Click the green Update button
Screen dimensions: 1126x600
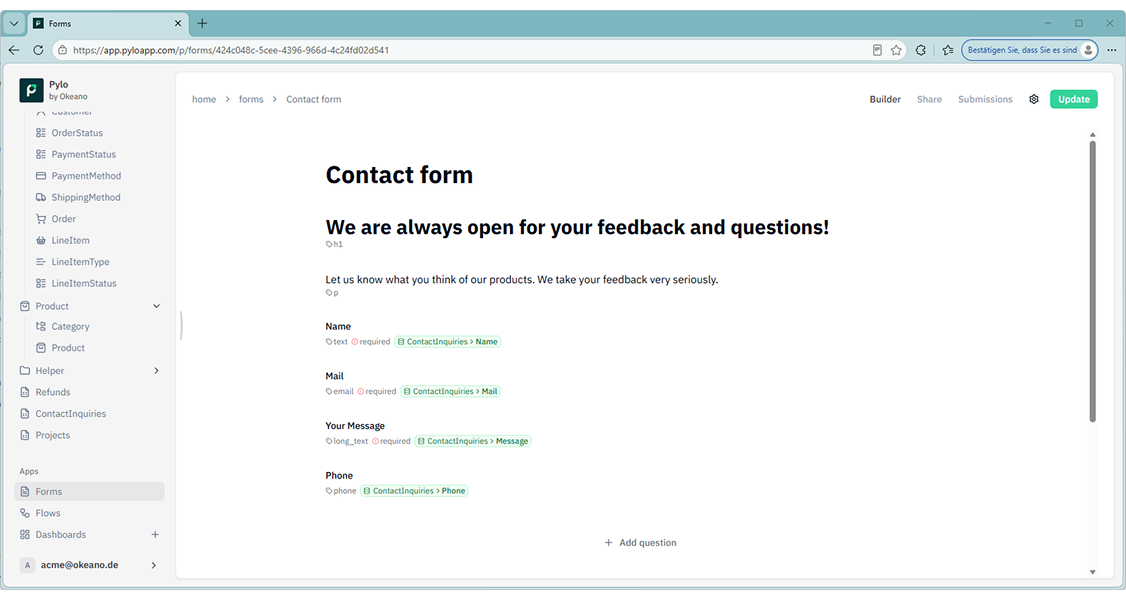(x=1074, y=99)
